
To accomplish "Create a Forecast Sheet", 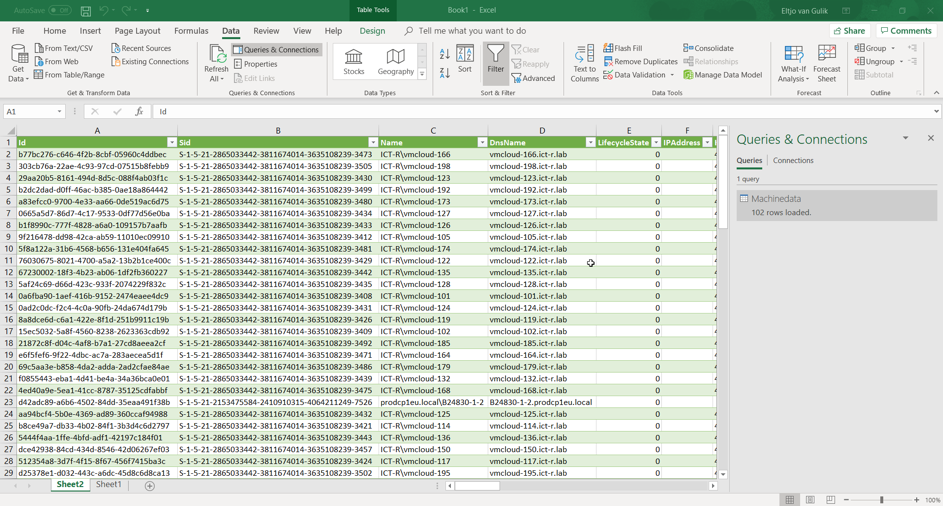I will 827,63.
